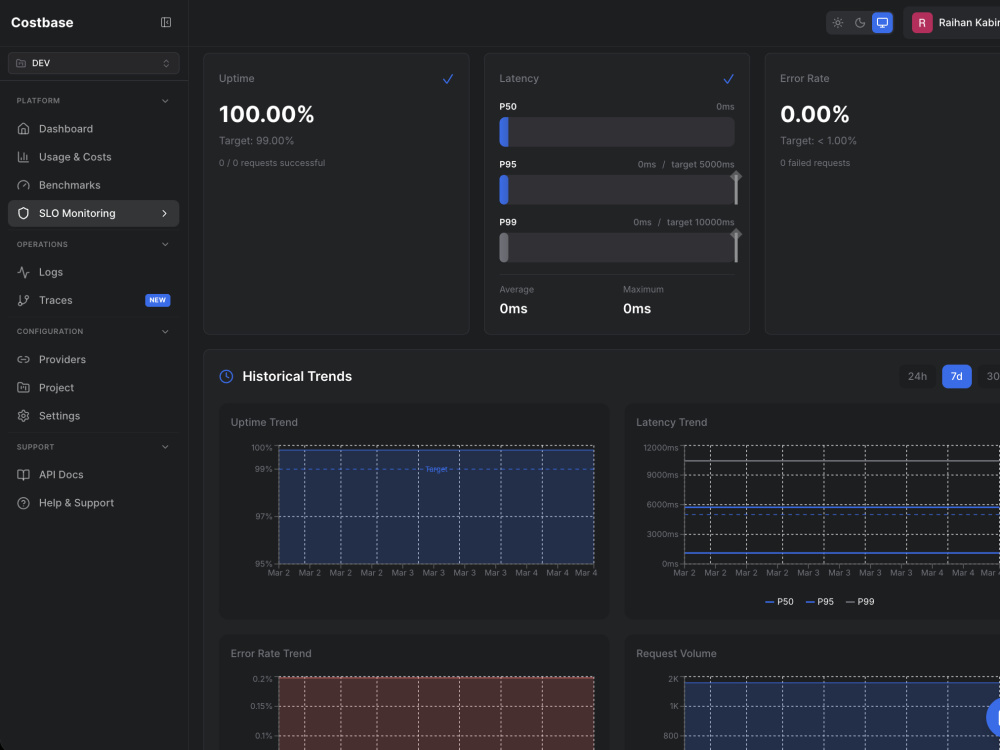This screenshot has width=1000, height=750.
Task: Collapse the CONFIGURATION section chevron
Action: coord(165,332)
